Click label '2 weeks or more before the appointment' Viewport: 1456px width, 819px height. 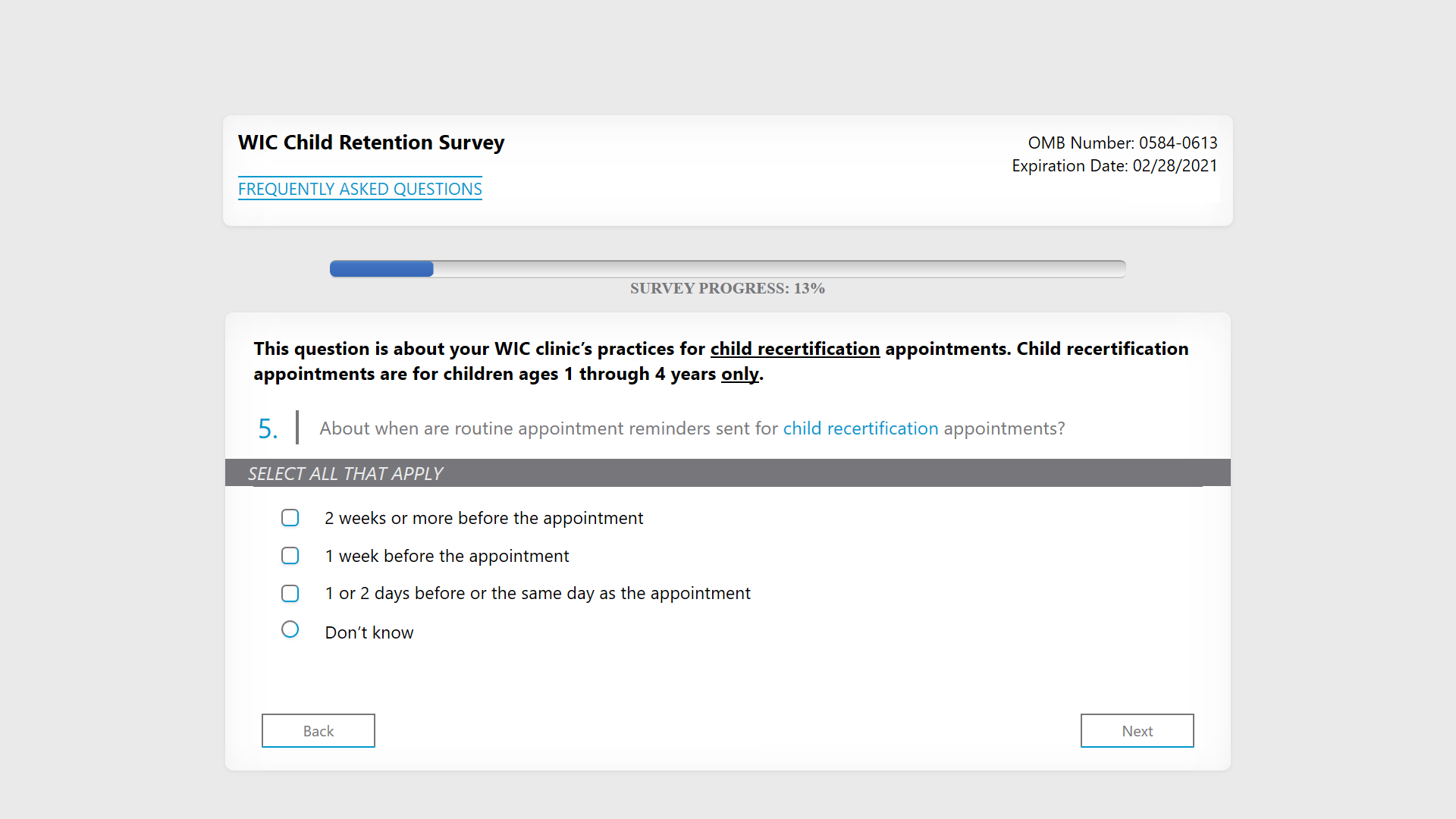pos(484,518)
